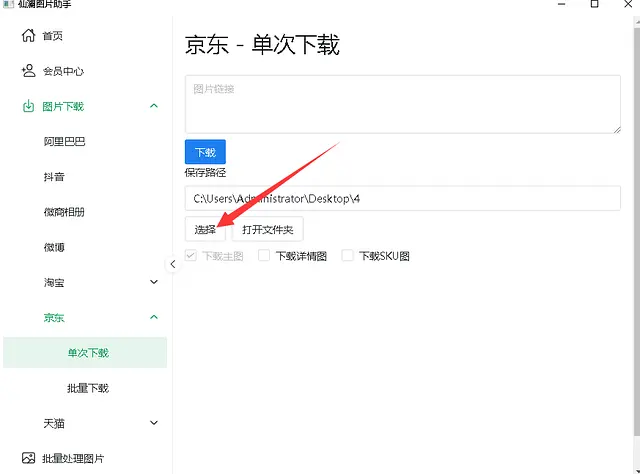Click the 天猫 menu label
This screenshot has height=474, width=640.
(54, 423)
